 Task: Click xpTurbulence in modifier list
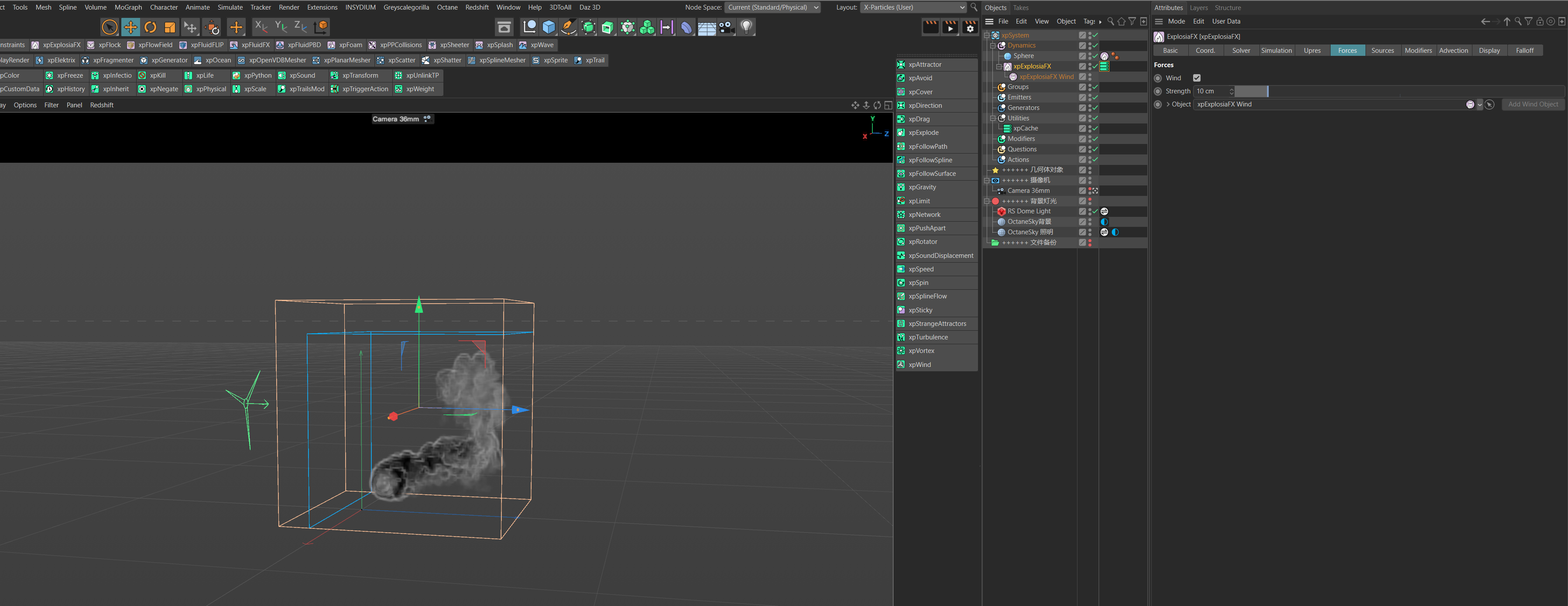coord(936,337)
